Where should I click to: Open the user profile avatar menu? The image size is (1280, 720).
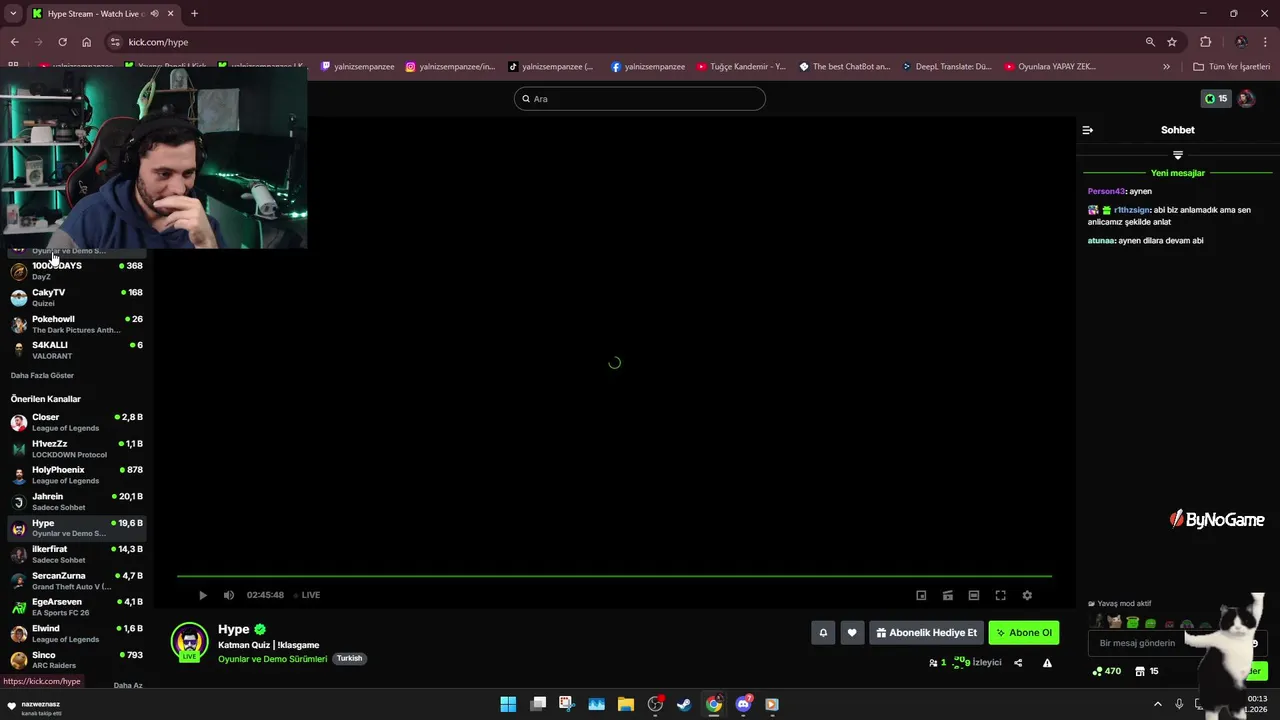coord(1246,99)
